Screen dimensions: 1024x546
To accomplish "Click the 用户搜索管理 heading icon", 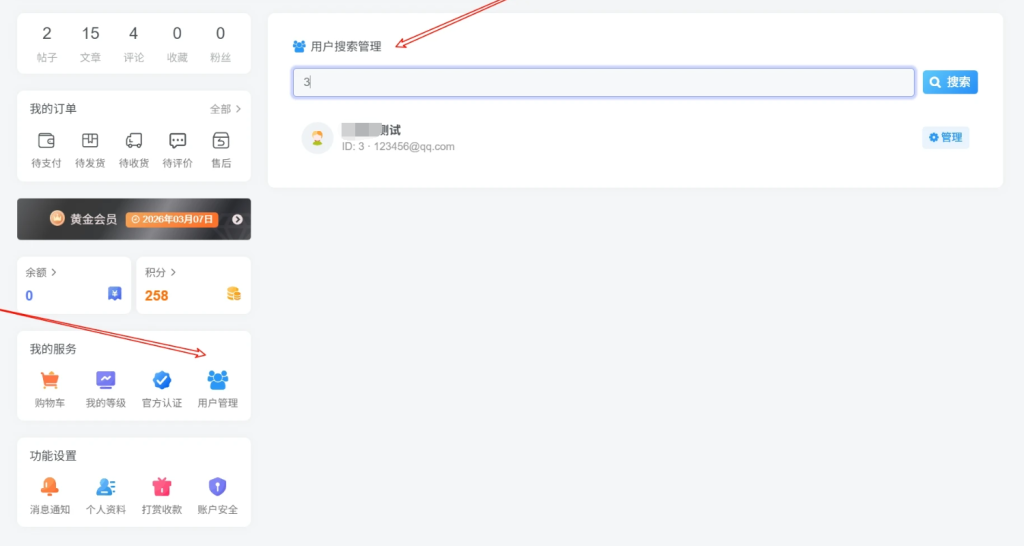I will click(x=299, y=46).
